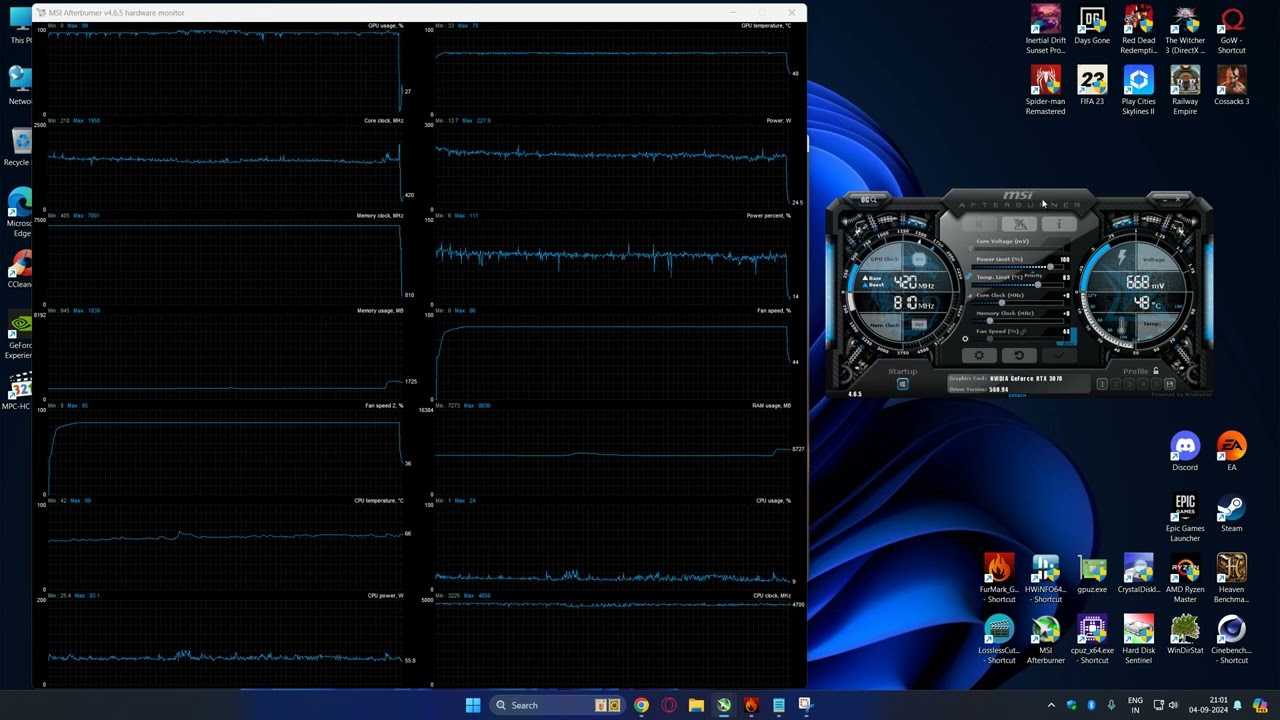Reset Afterburner settings to defaults
This screenshot has height=720, width=1280.
coord(1019,355)
